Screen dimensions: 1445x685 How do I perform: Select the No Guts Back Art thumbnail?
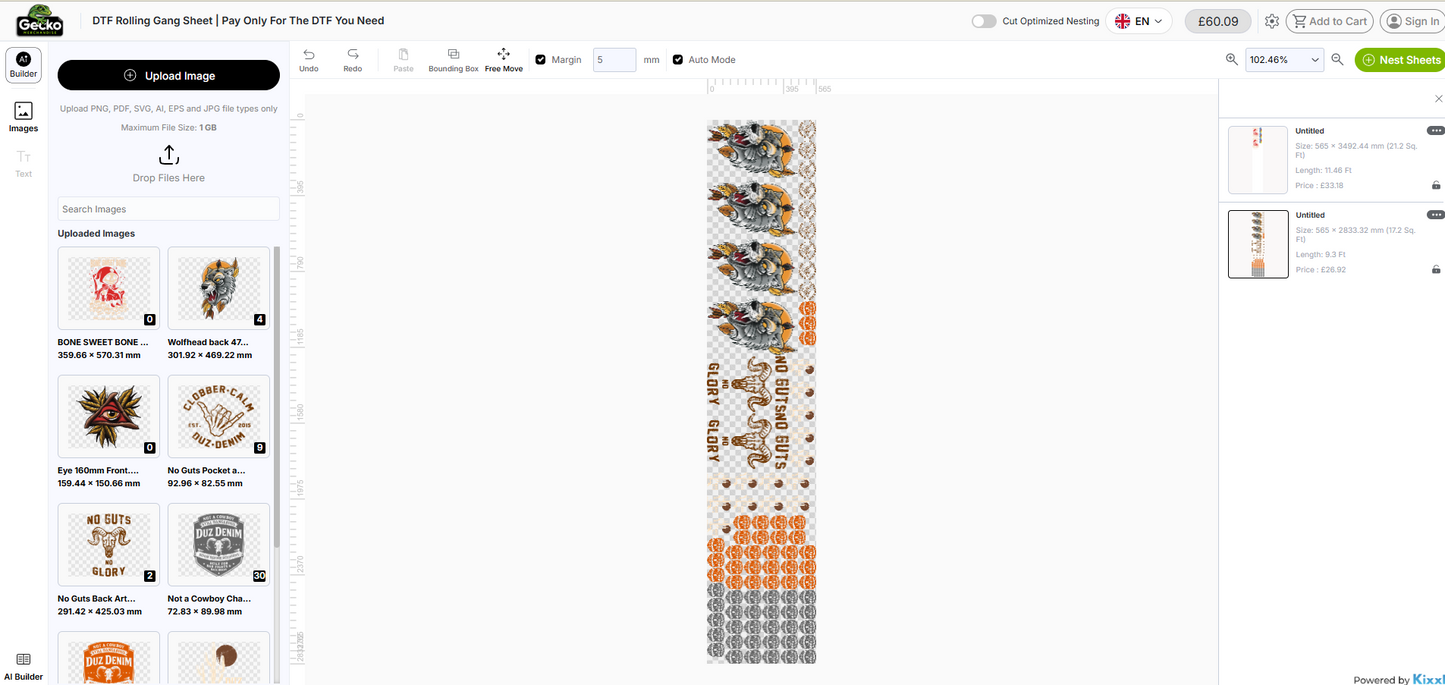109,544
